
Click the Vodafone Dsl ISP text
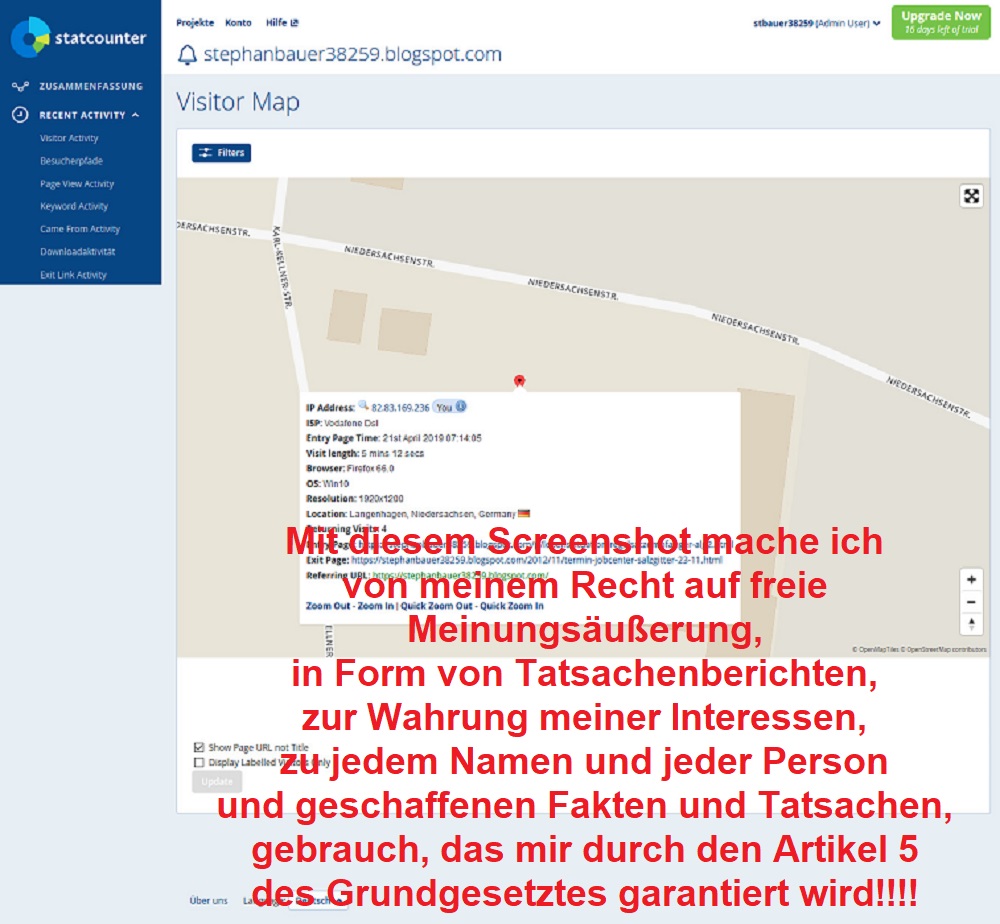pyautogui.click(x=351, y=423)
